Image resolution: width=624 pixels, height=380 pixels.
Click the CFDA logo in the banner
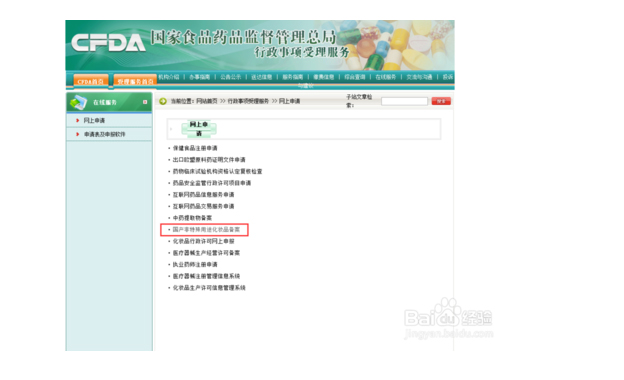pos(108,43)
